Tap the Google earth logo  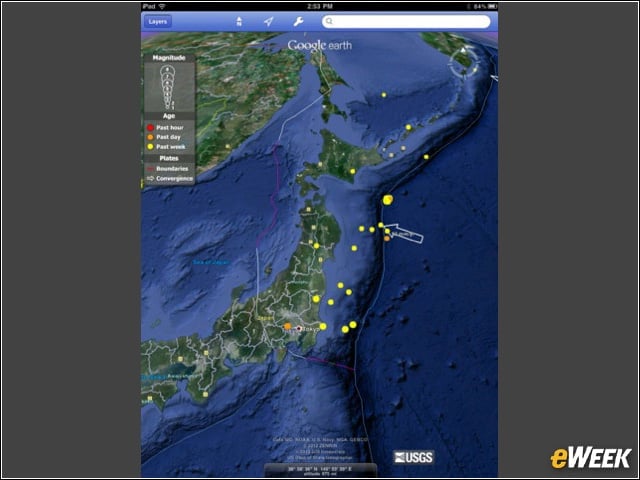click(320, 45)
